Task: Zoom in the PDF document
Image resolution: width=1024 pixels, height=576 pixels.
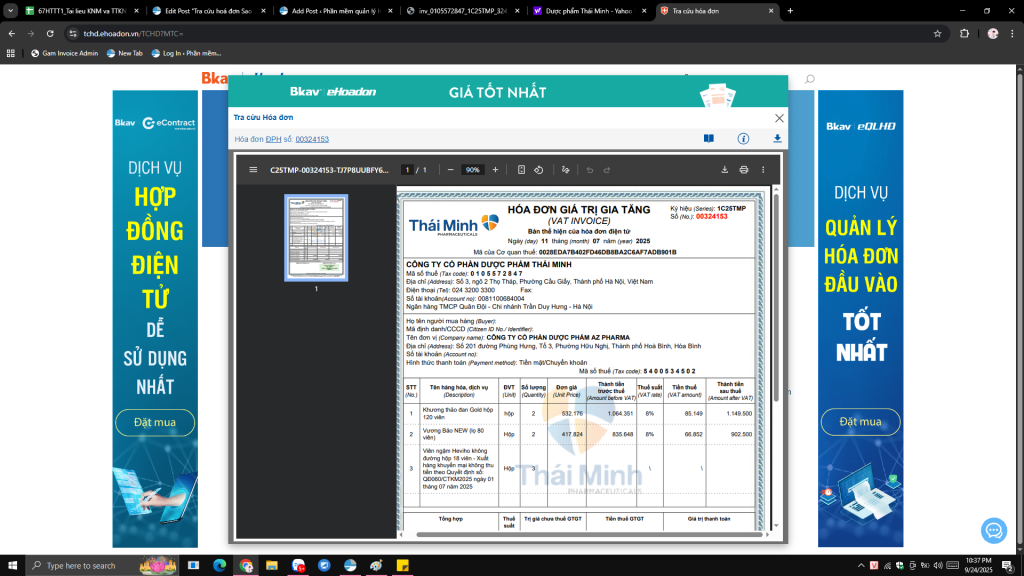Action: [494, 170]
